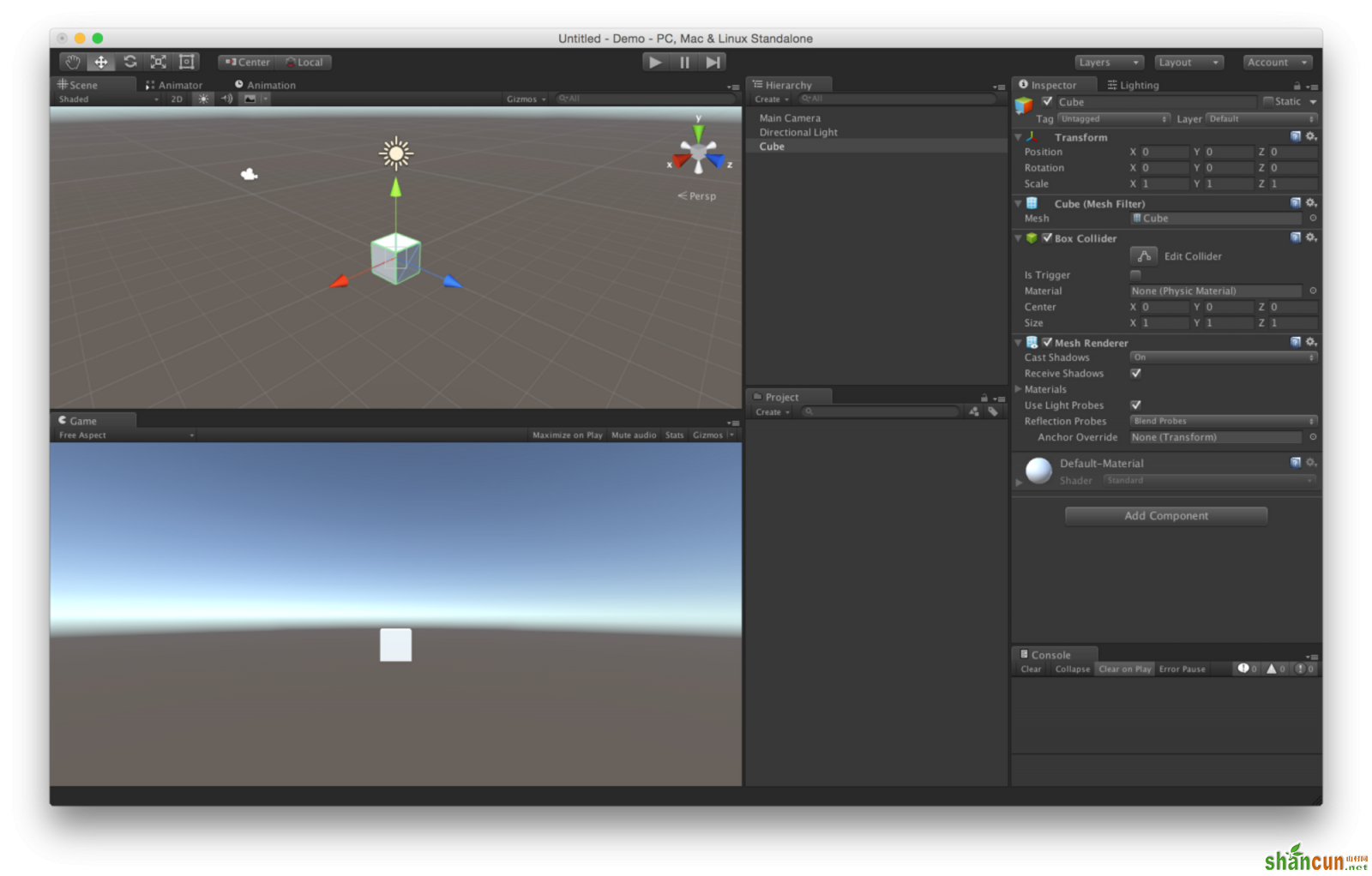Start Play mode with the Play button
Screen dimensions: 1372x876
[x=655, y=62]
